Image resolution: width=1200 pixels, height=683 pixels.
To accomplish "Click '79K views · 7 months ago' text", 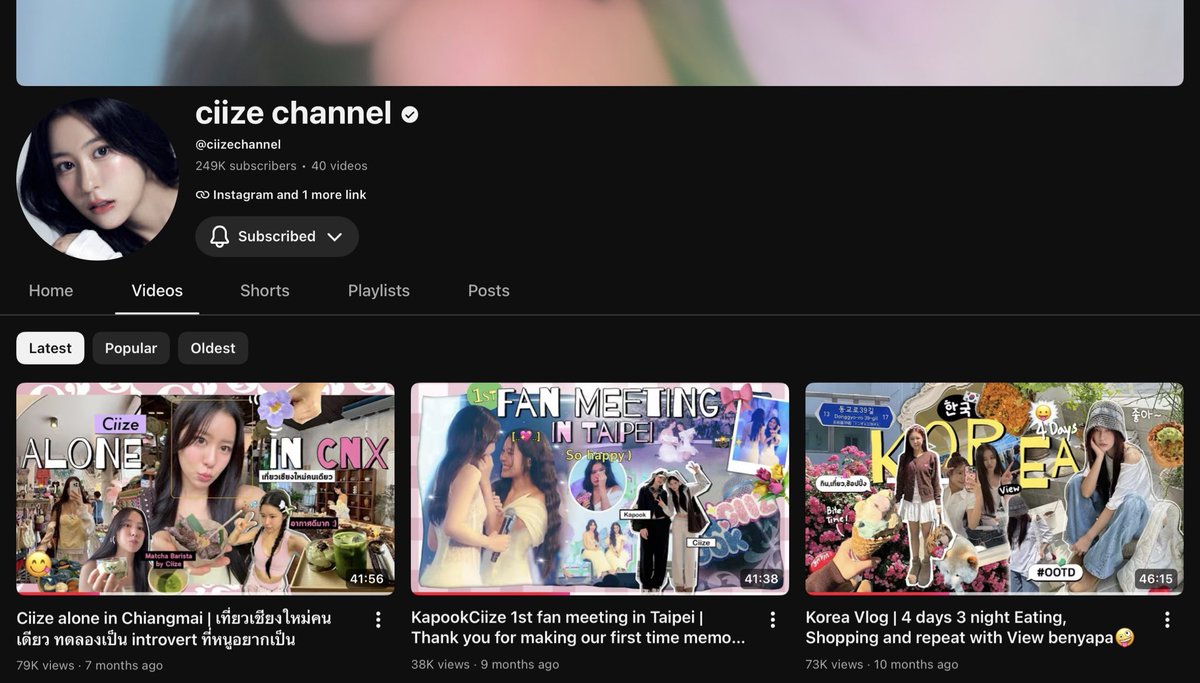I will tap(89, 665).
